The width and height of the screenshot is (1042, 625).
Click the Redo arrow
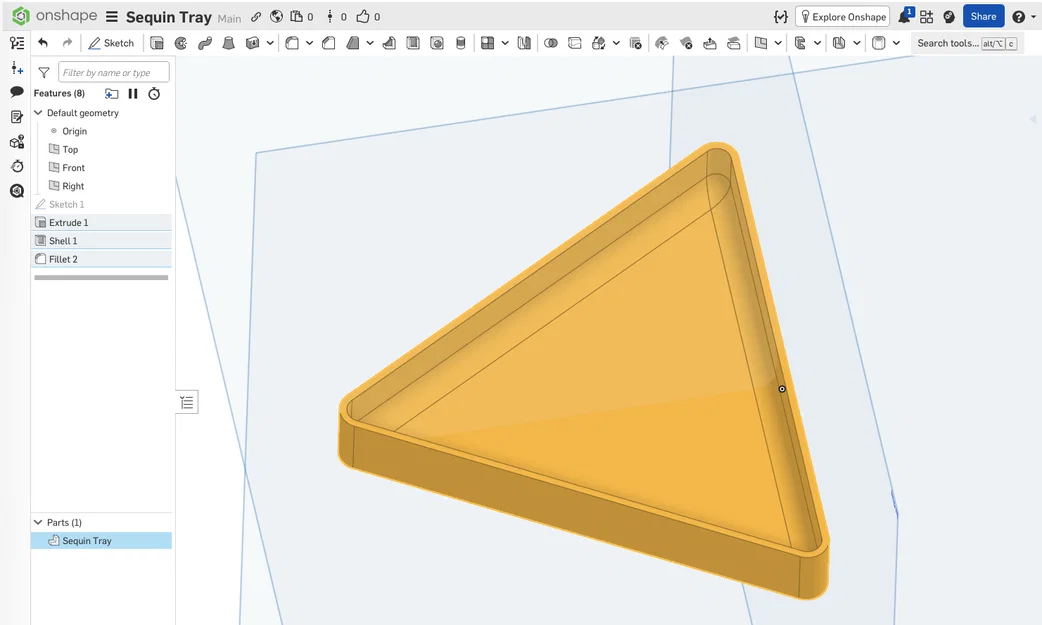(x=67, y=43)
